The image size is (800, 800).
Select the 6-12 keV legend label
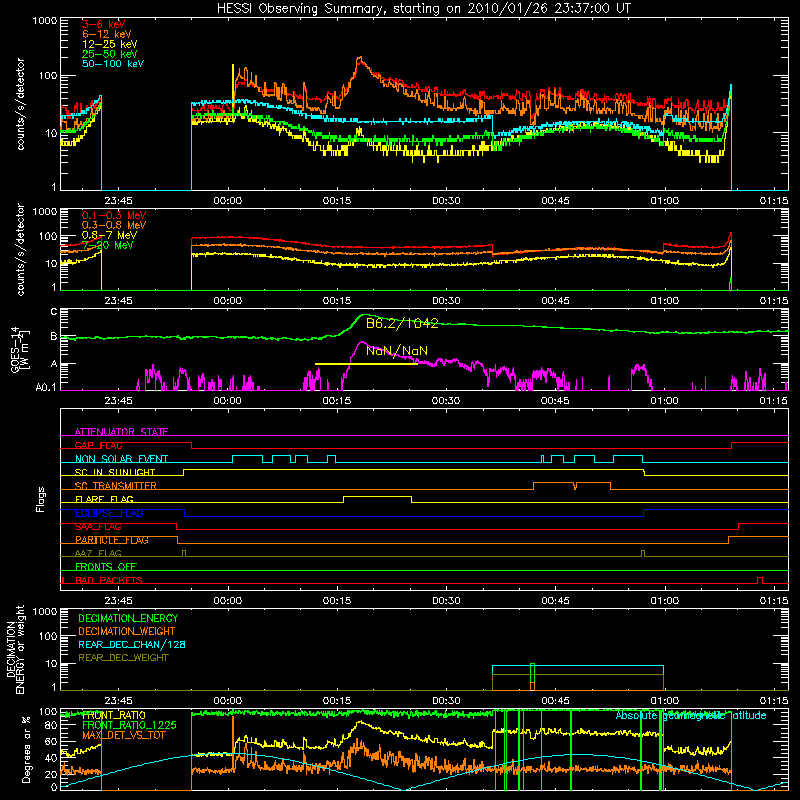[107, 34]
